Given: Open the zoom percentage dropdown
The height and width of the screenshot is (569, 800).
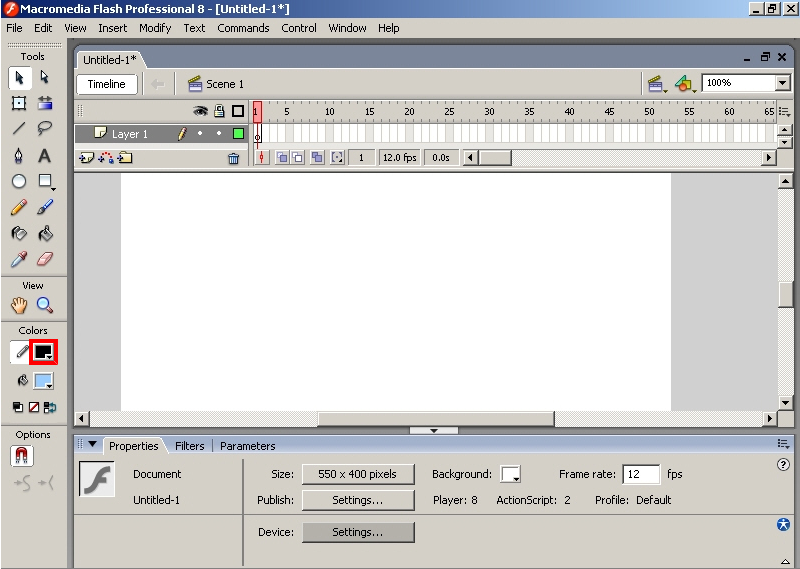Looking at the screenshot, I should click(x=783, y=83).
